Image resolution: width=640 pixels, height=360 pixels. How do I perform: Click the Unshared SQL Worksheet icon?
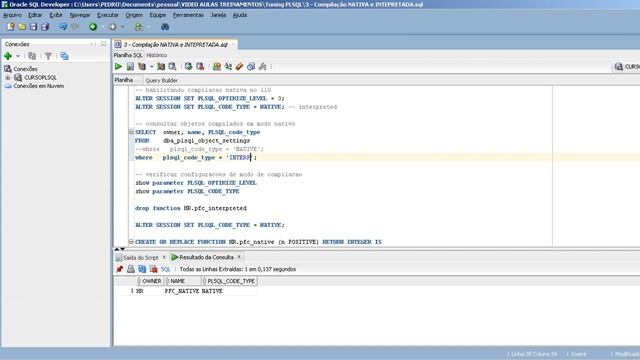click(x=217, y=67)
